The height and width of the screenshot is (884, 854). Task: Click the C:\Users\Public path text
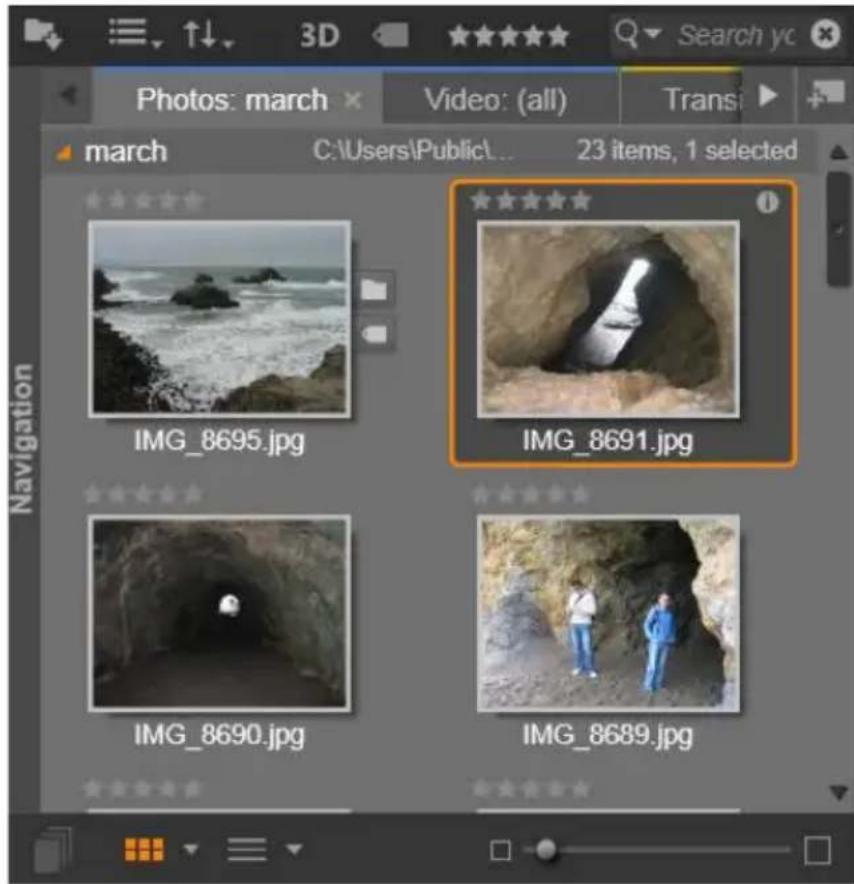pyautogui.click(x=413, y=151)
